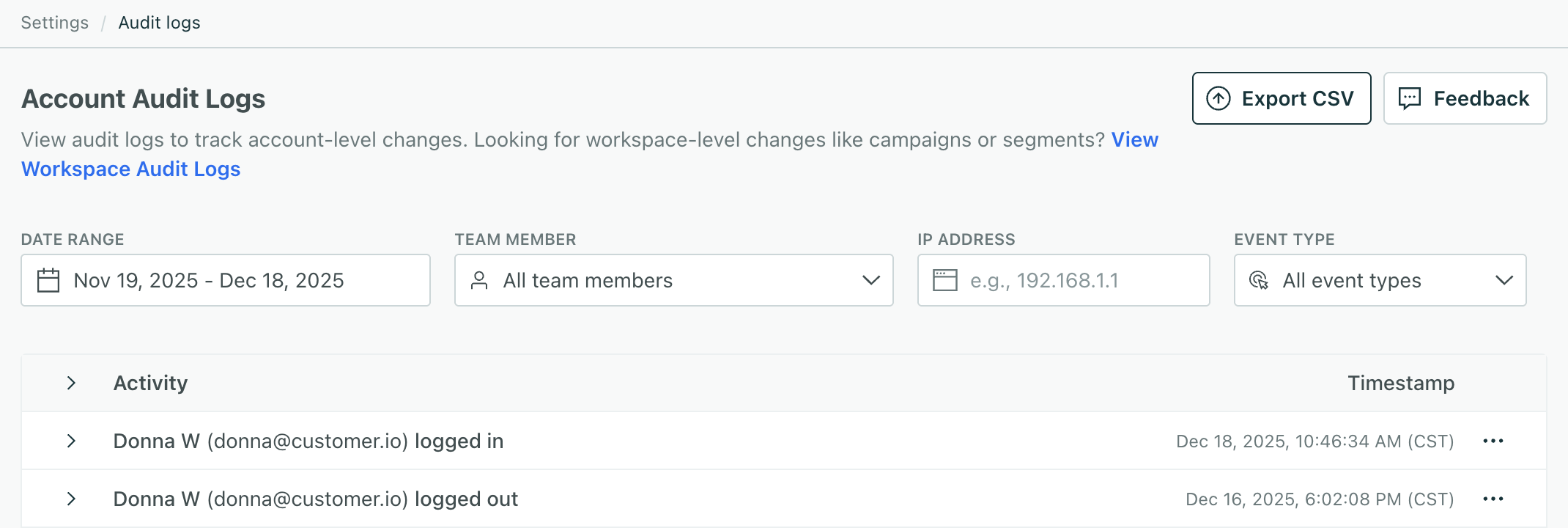The width and height of the screenshot is (1568, 528).
Task: Expand the Donna W logged out entry
Action: [71, 499]
